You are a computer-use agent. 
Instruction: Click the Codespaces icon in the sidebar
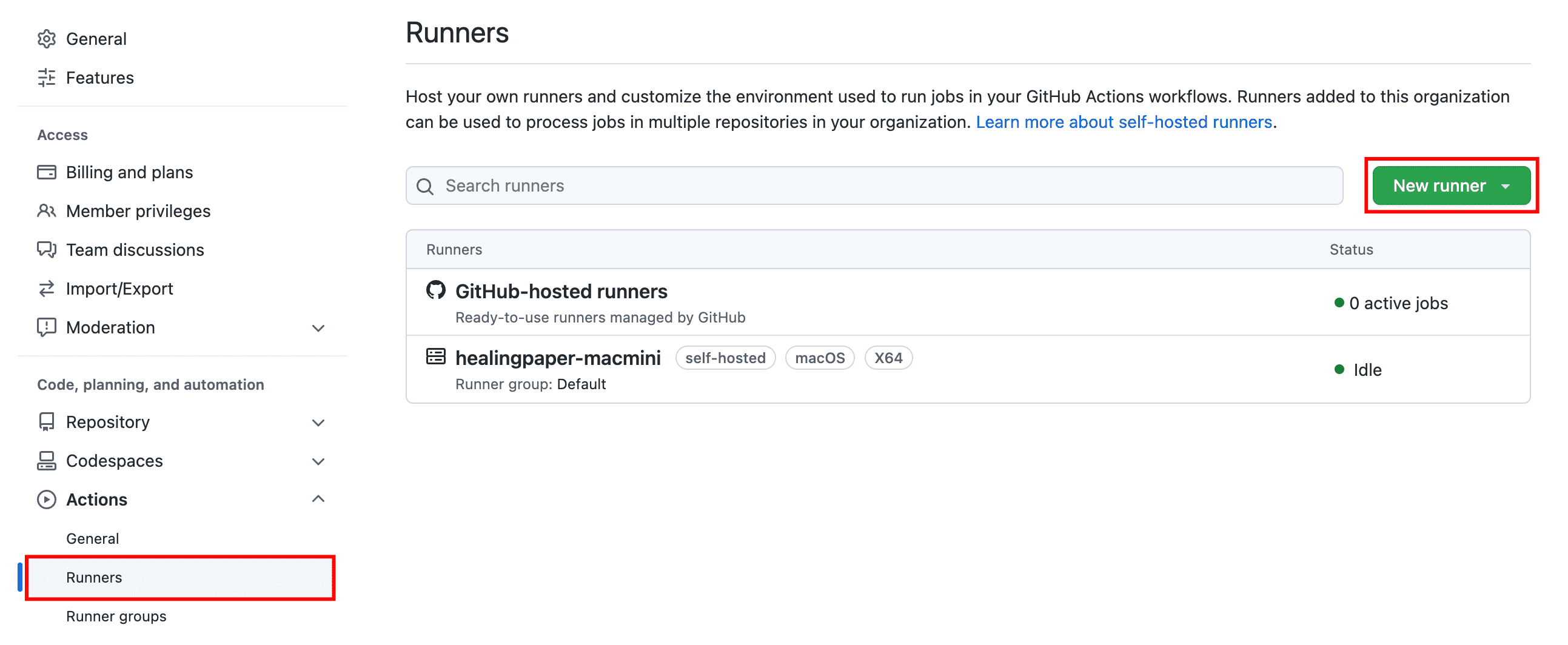[x=47, y=461]
